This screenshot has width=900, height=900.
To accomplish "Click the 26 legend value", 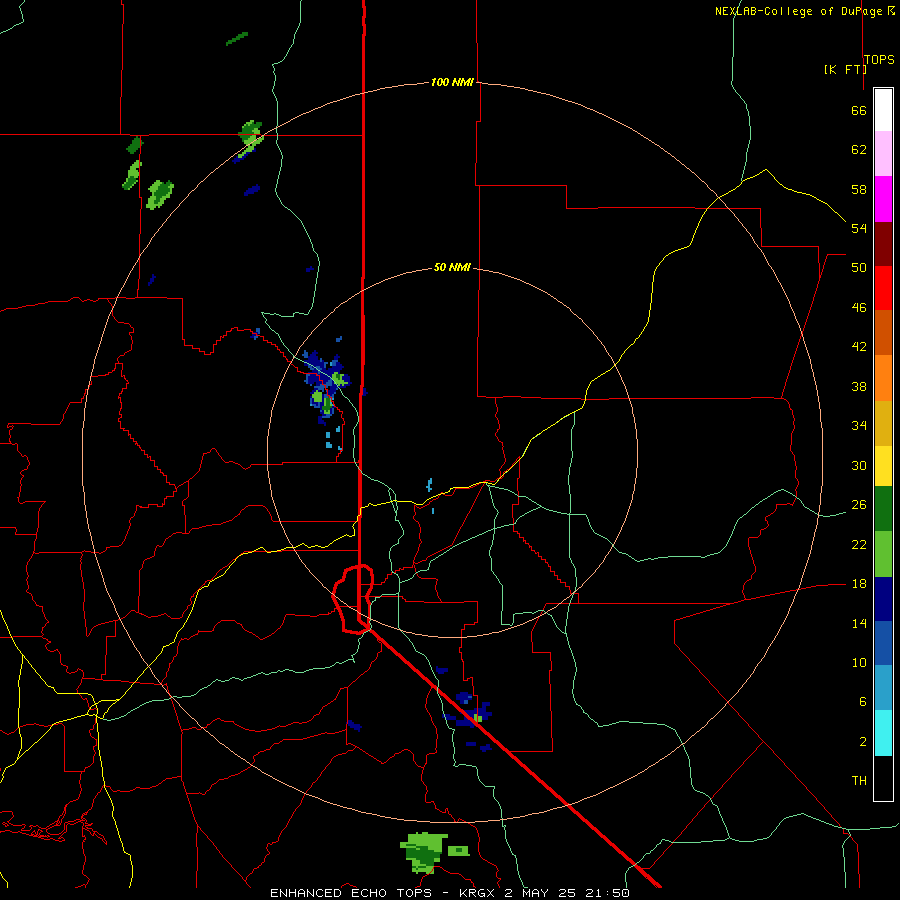I will (859, 505).
